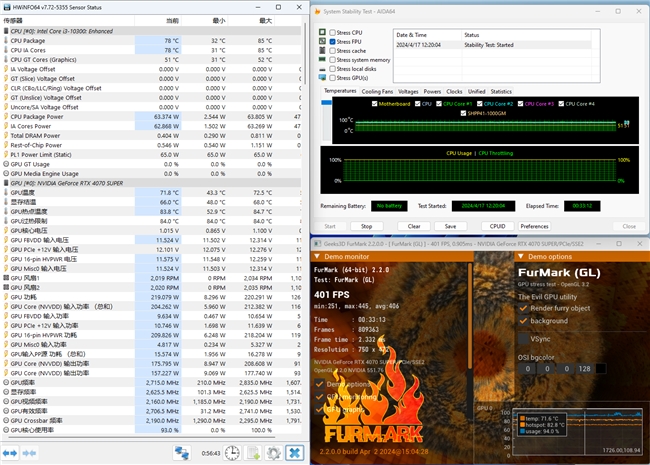The height and width of the screenshot is (465, 650).
Task: Click AIDA64 flame icon in title bar
Action: [317, 11]
